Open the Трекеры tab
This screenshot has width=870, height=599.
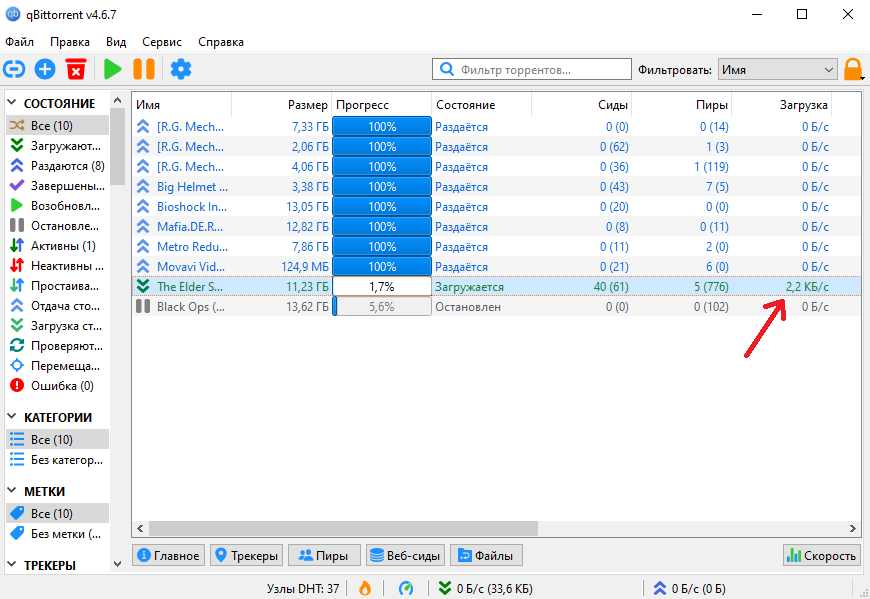pyautogui.click(x=246, y=555)
